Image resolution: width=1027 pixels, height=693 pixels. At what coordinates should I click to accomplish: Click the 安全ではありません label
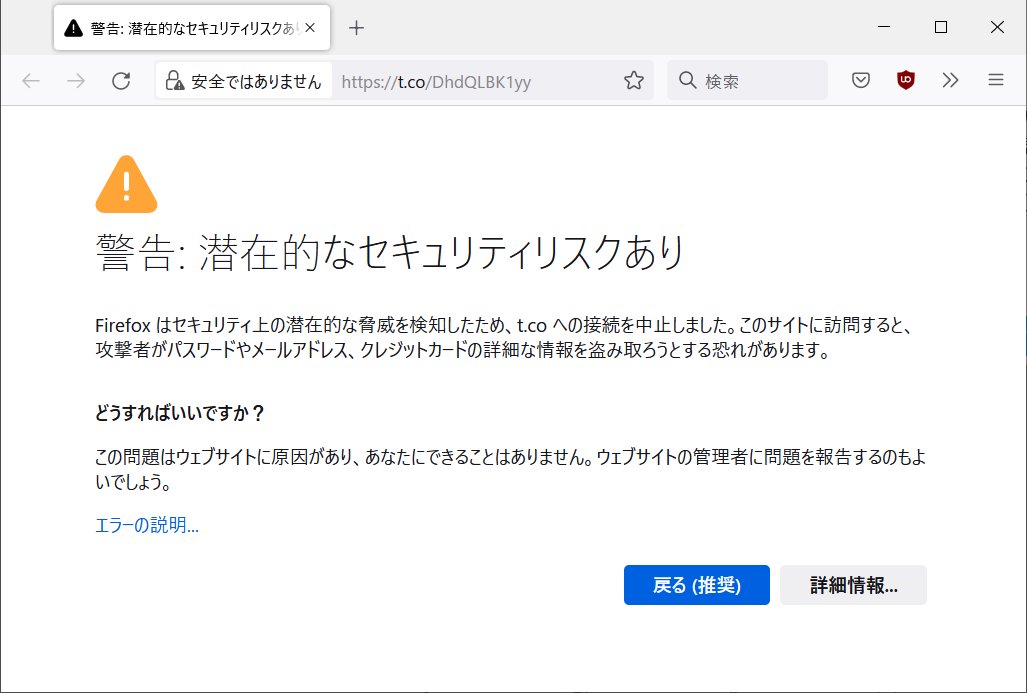256,81
